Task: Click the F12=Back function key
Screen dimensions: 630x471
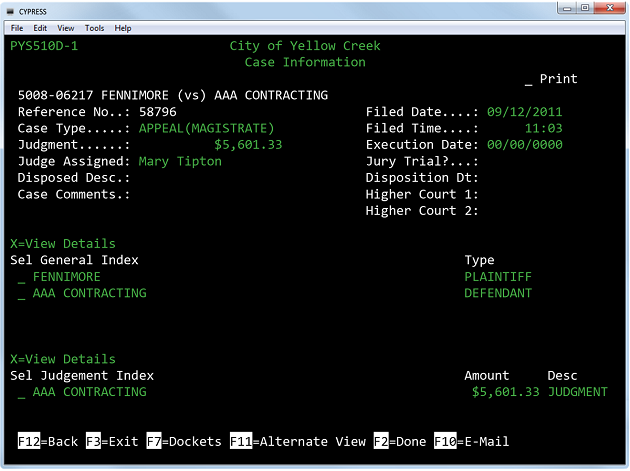Action: point(48,441)
